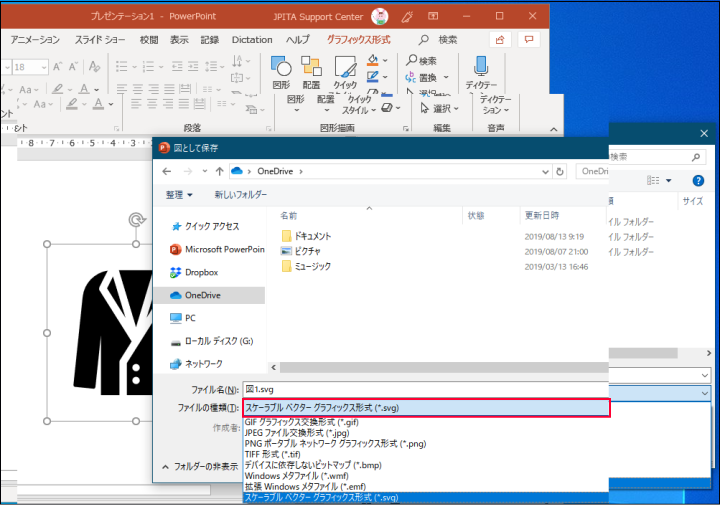
Task: Switch to the グラフィックス形式 ribbon tab
Action: [x=359, y=40]
